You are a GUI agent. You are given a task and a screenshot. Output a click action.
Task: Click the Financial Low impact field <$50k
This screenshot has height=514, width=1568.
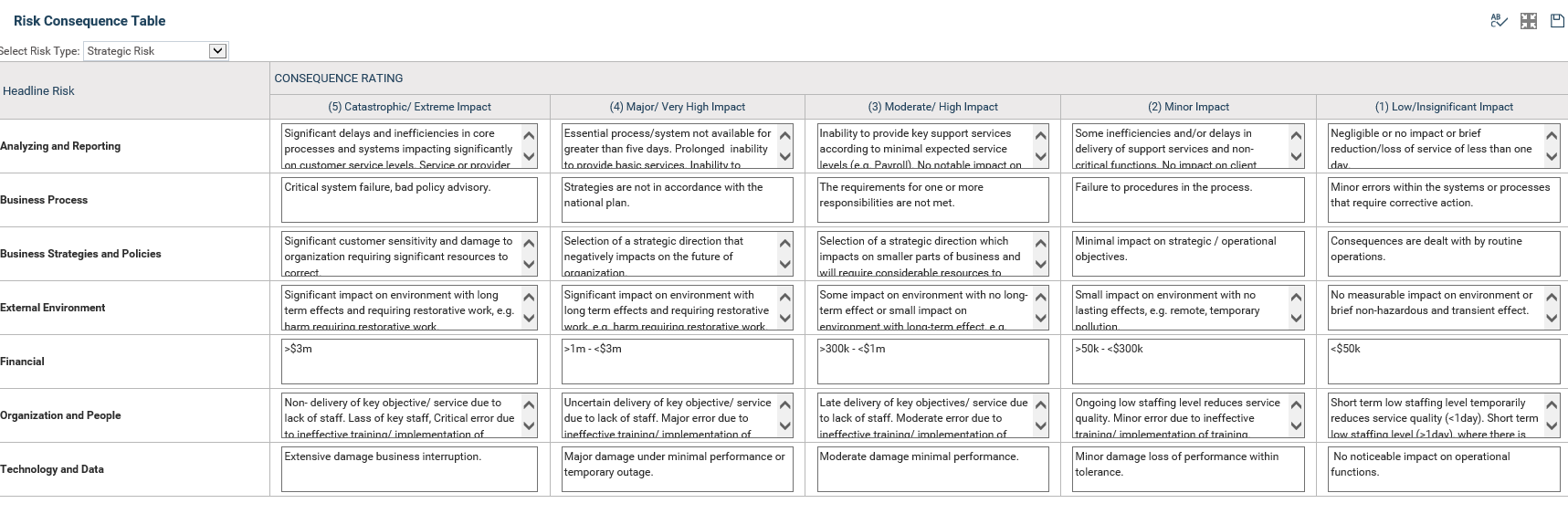[x=1443, y=362]
